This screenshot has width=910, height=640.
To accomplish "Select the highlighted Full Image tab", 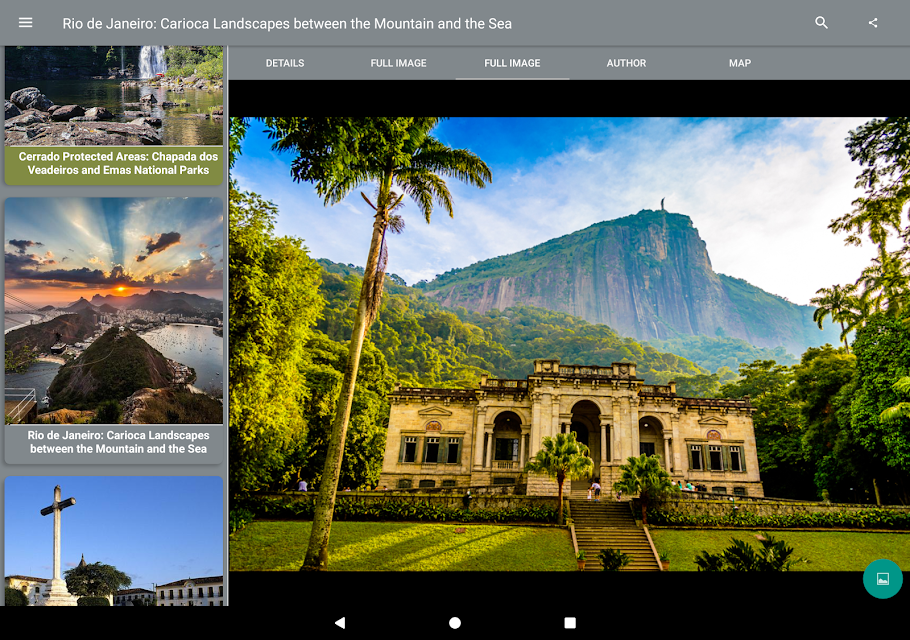I will point(512,63).
